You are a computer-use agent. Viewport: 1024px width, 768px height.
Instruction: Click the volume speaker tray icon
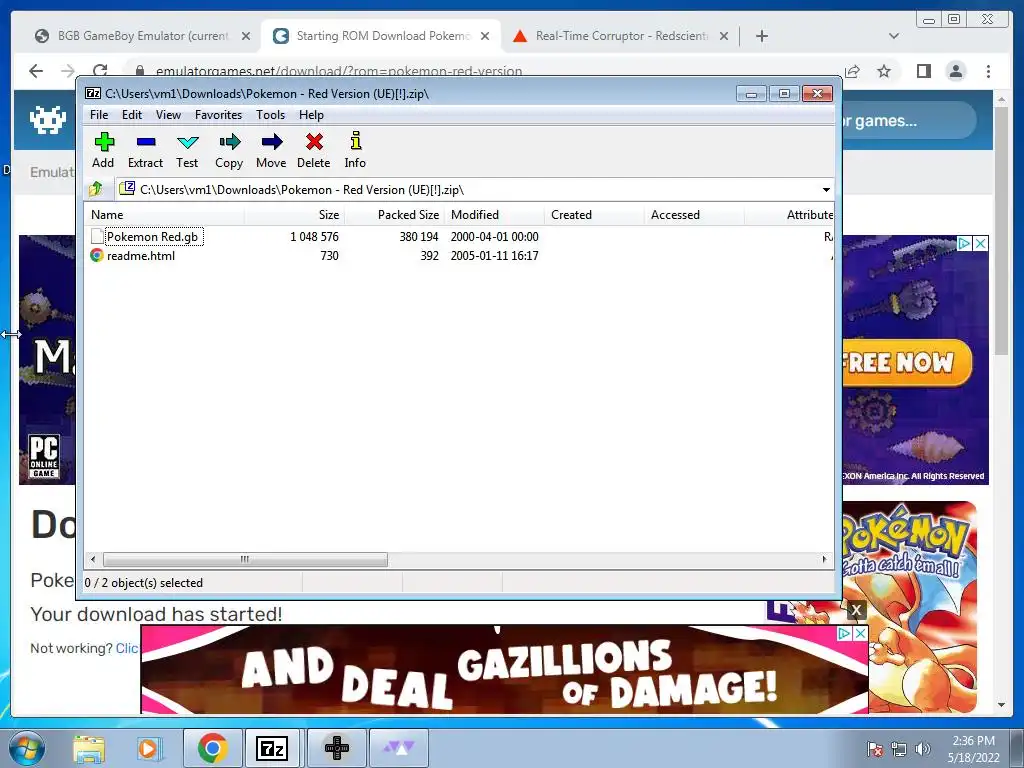[x=923, y=749]
